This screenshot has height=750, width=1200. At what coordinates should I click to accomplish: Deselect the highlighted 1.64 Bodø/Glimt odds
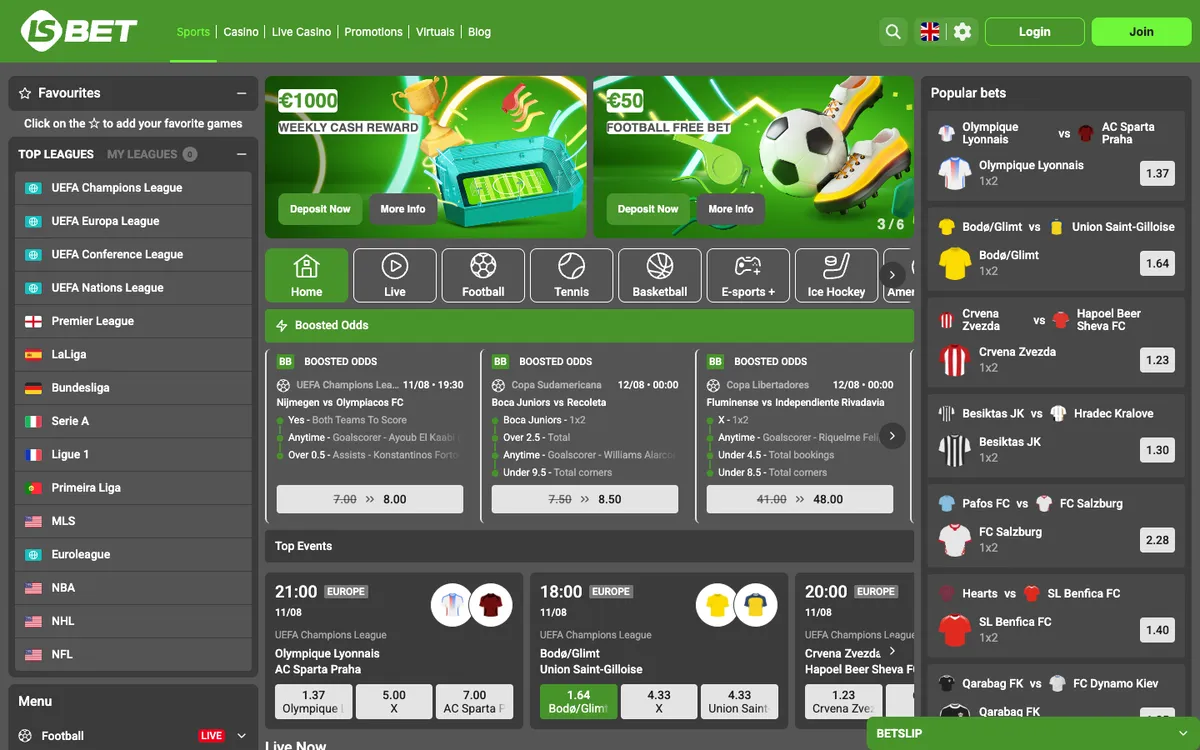(x=579, y=702)
